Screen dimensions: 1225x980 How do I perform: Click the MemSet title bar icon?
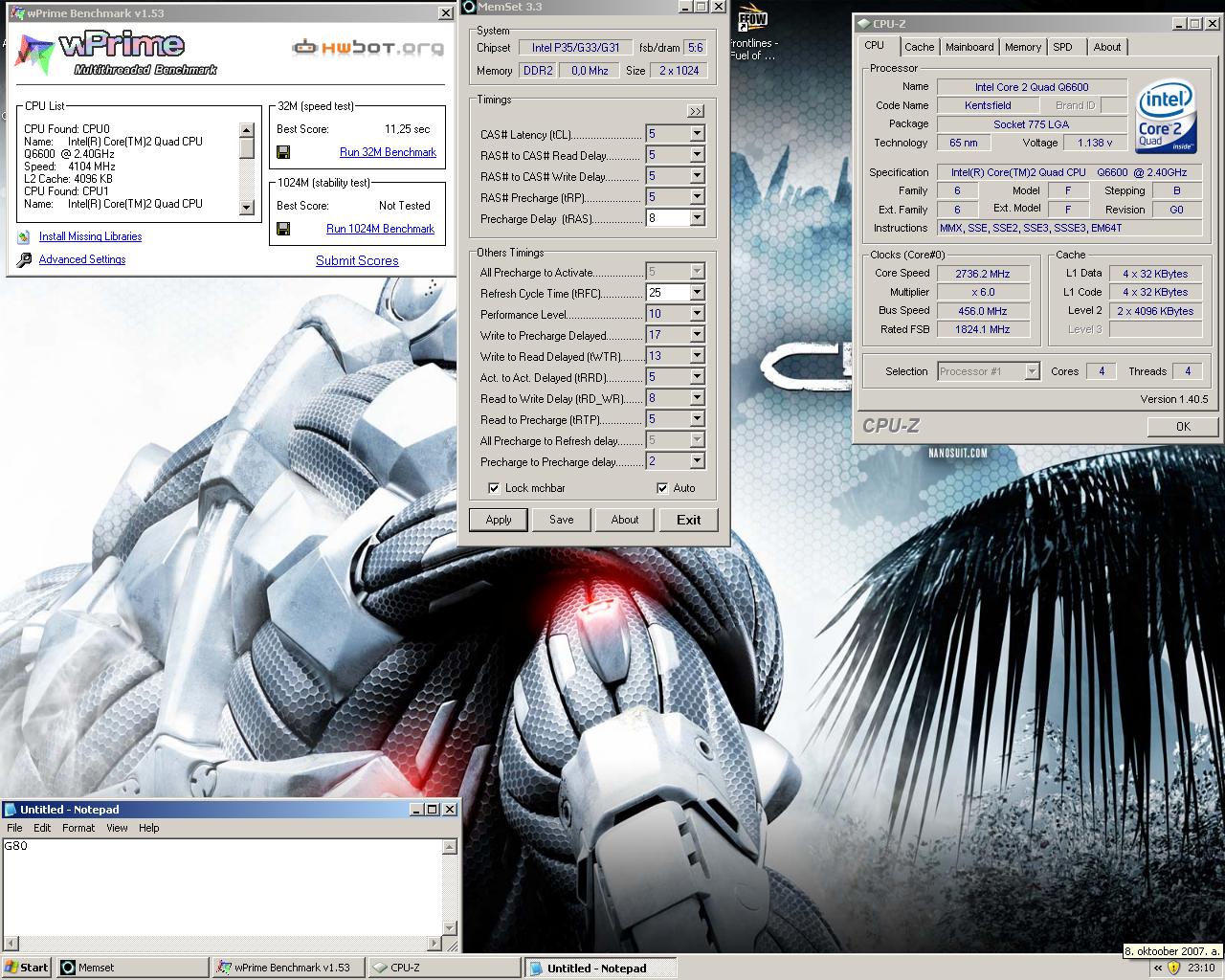(x=469, y=7)
